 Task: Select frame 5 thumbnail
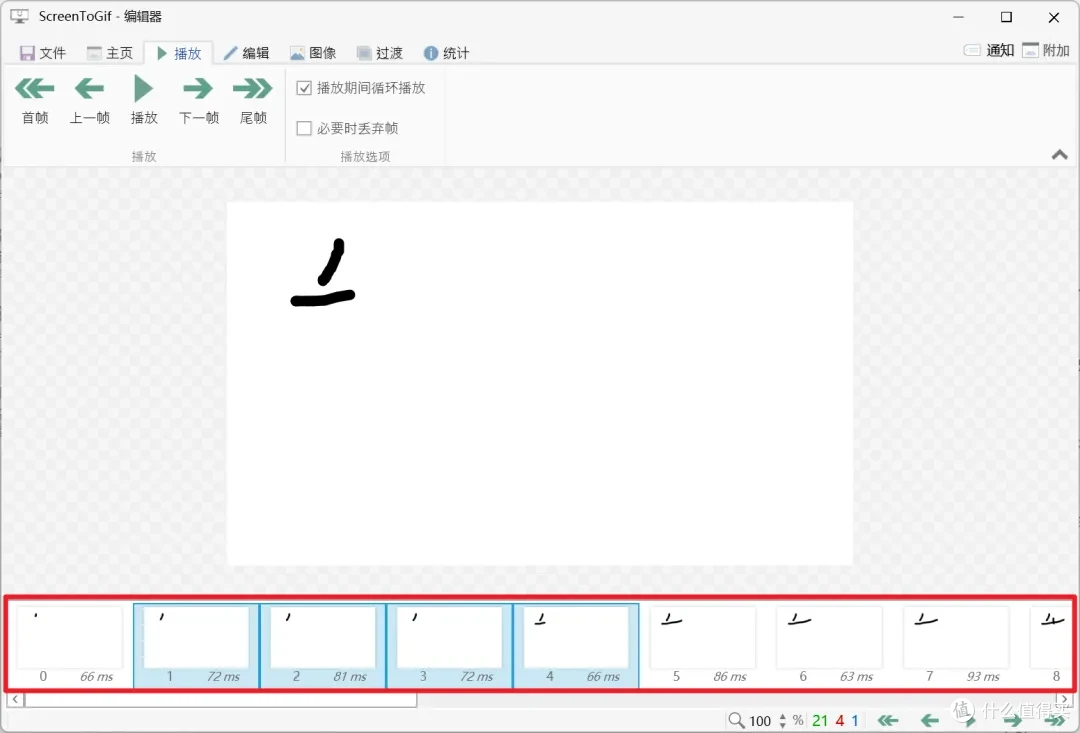click(x=703, y=646)
